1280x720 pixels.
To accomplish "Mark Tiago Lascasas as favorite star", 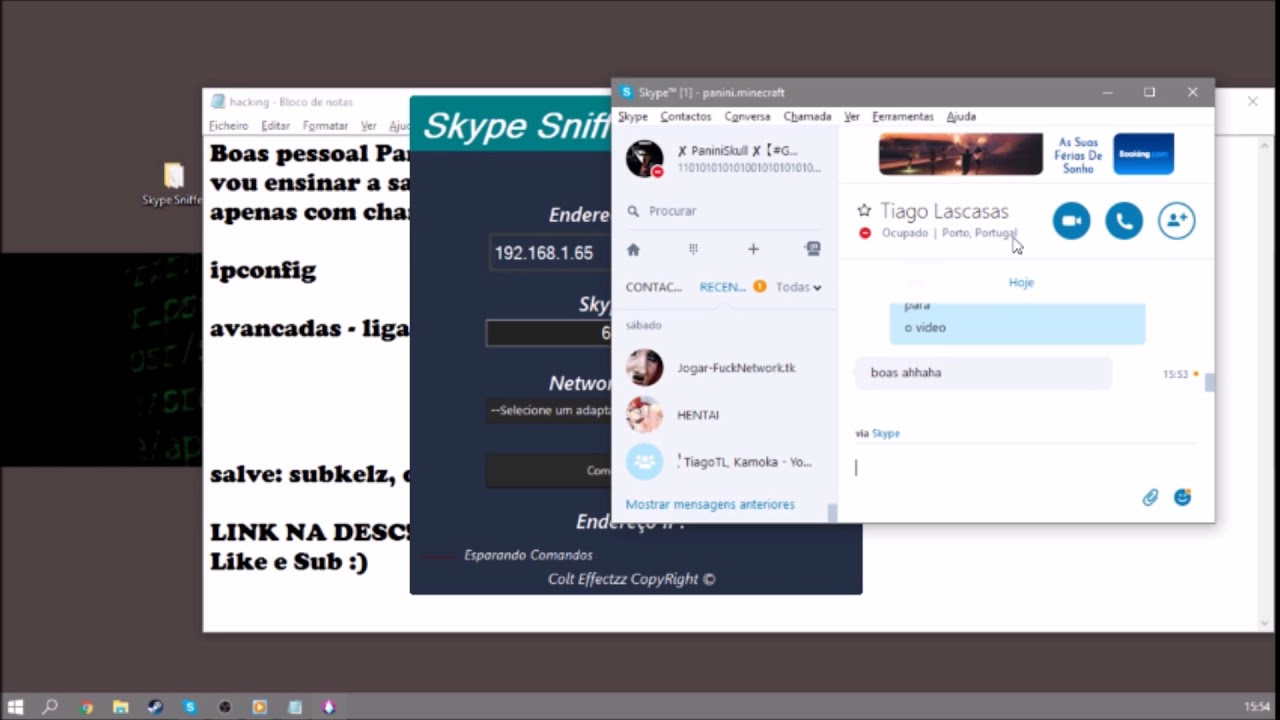I will [864, 211].
